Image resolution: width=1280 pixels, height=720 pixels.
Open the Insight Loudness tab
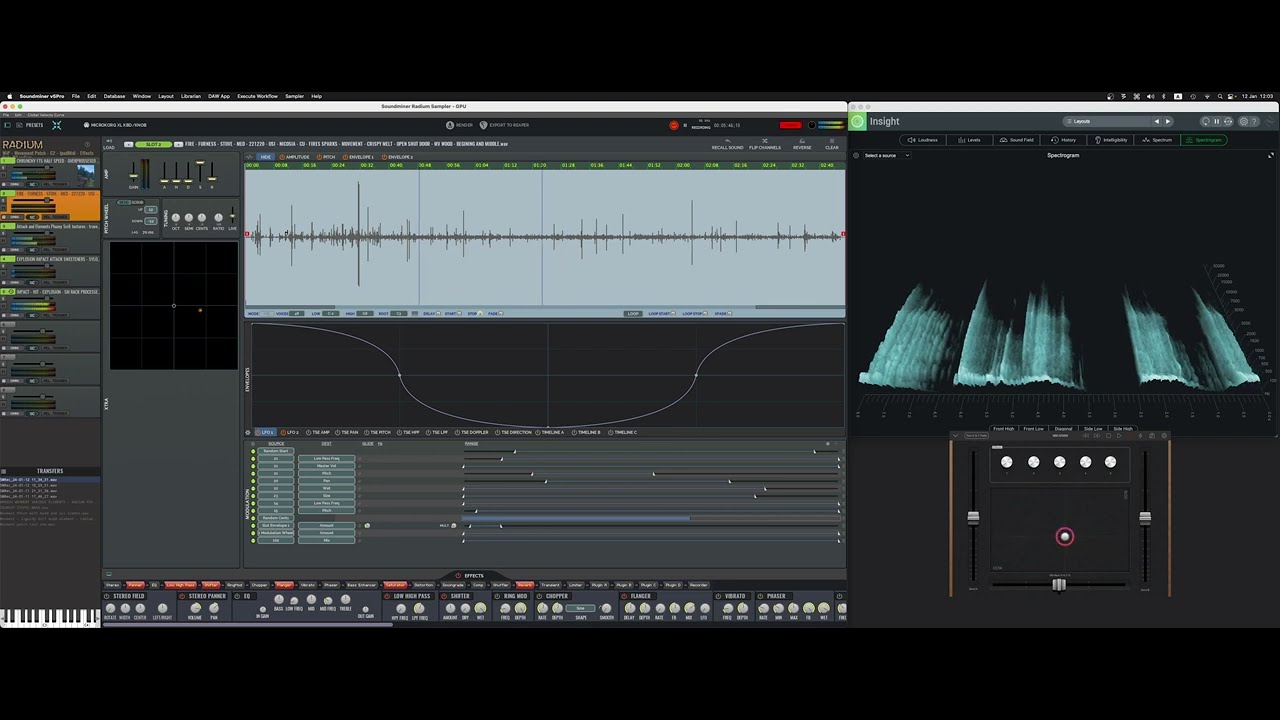coord(924,140)
